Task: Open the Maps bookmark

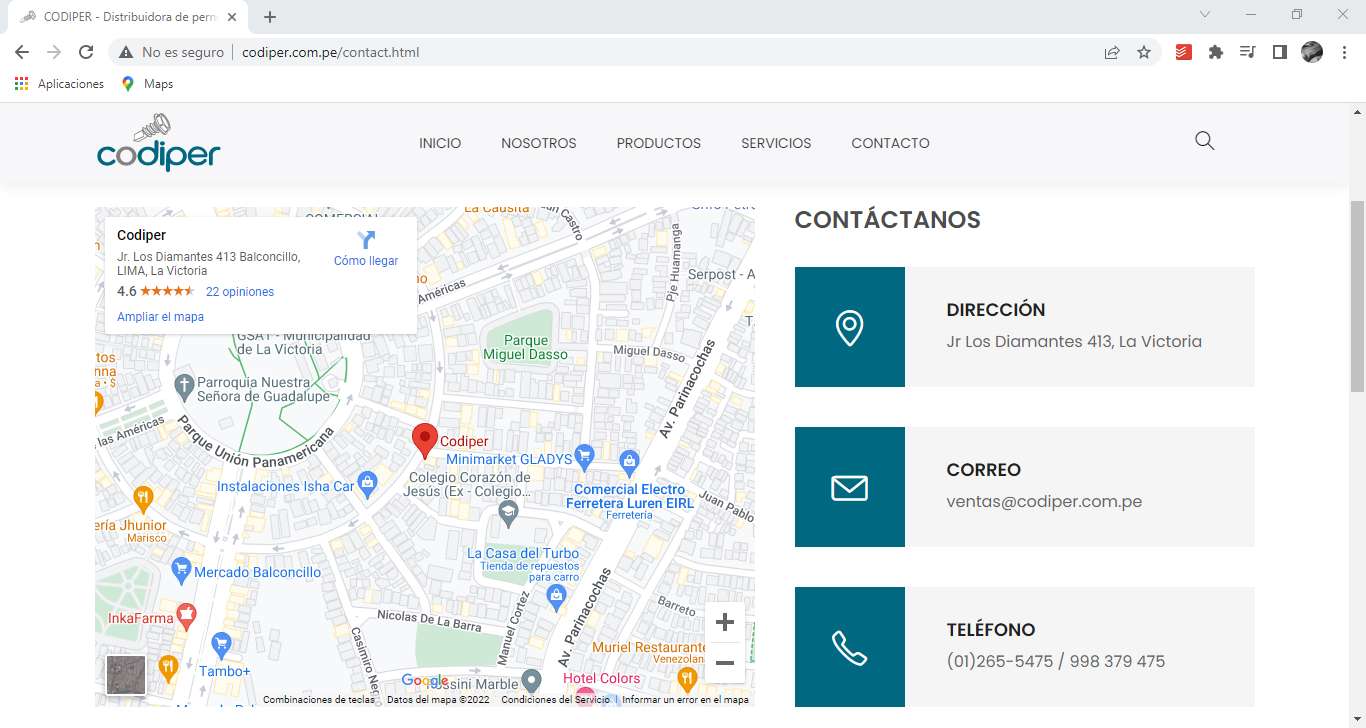Action: (x=147, y=84)
